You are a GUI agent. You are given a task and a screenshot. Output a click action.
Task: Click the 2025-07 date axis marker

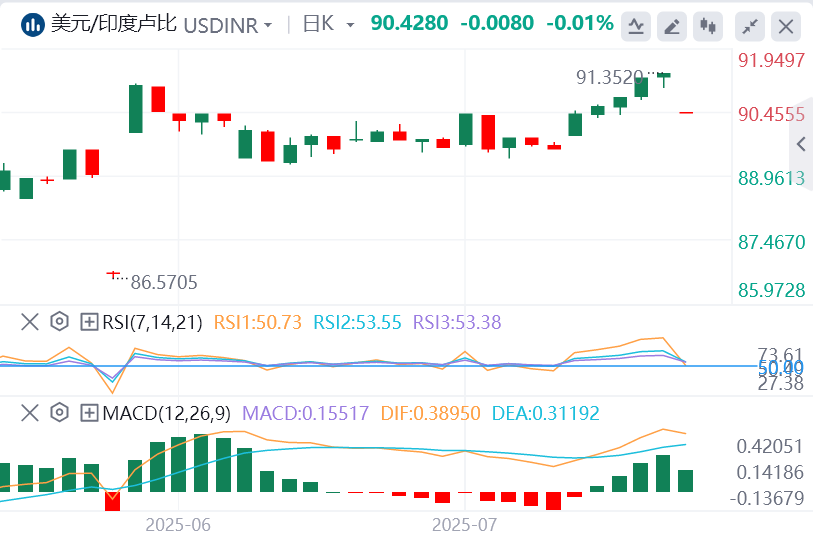coord(464,524)
